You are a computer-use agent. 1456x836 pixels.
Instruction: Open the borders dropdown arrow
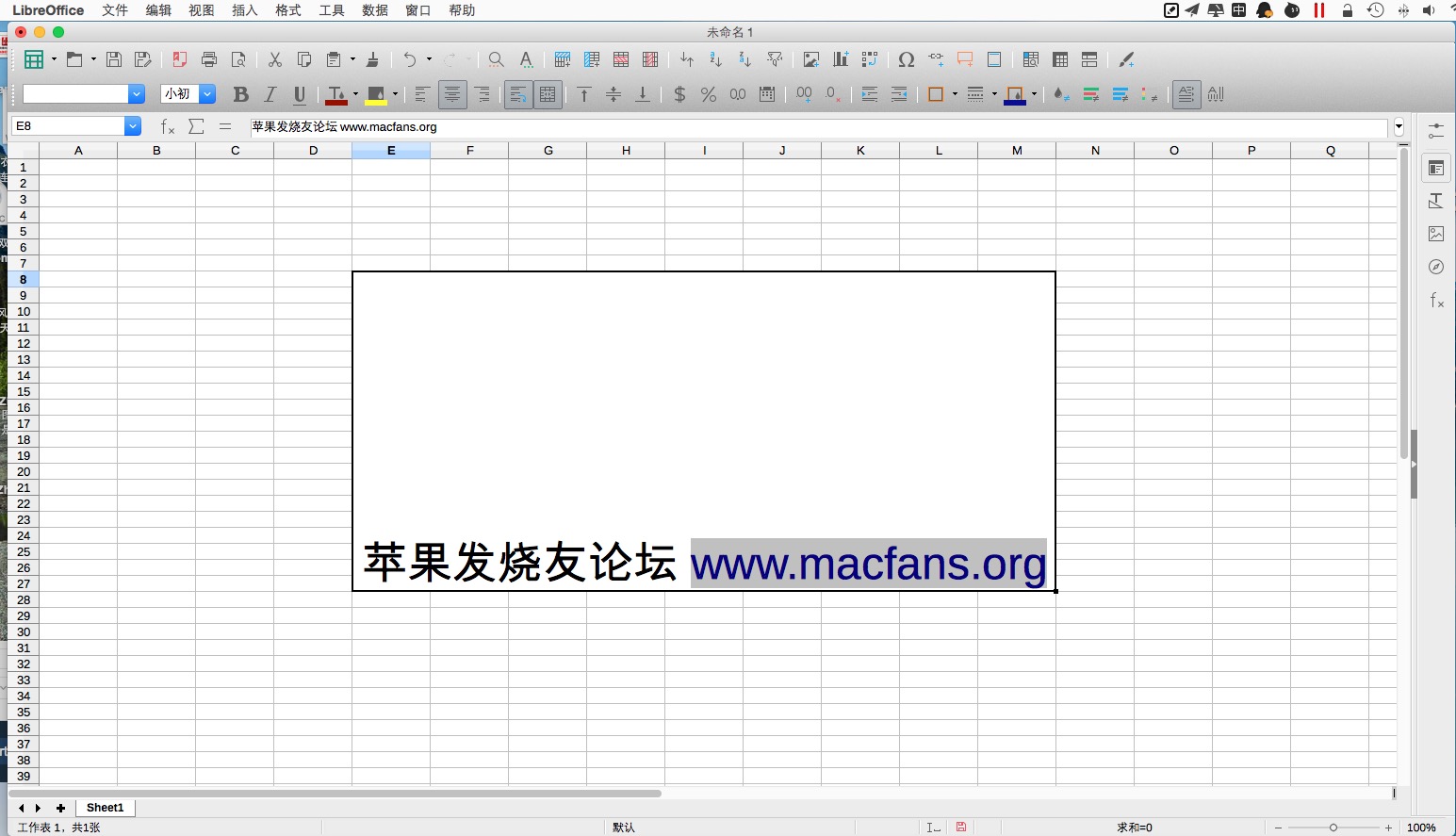tap(955, 94)
